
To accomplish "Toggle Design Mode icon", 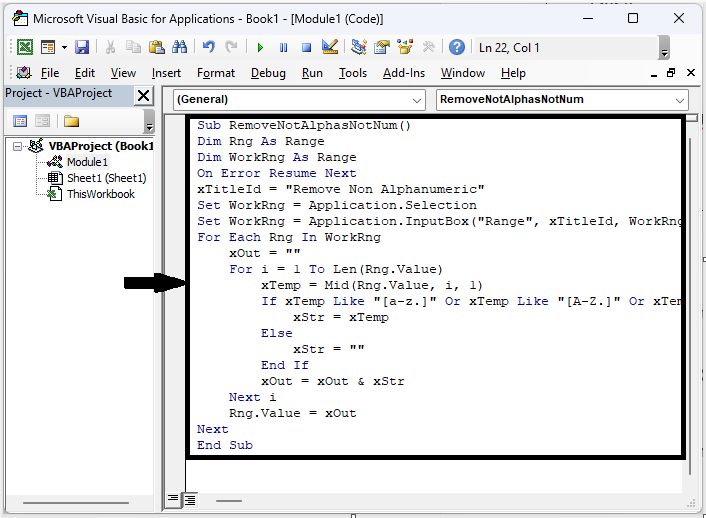I will 330,47.
